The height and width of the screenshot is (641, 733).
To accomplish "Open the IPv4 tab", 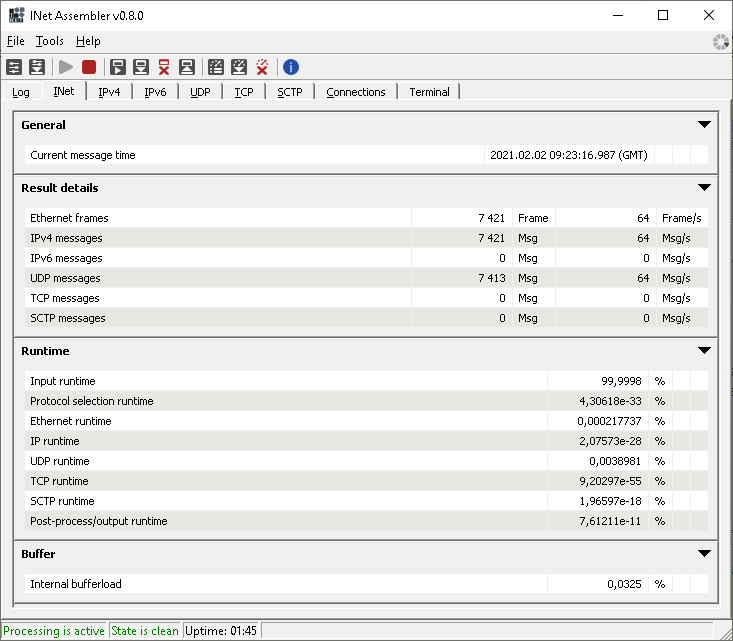I will pyautogui.click(x=109, y=92).
